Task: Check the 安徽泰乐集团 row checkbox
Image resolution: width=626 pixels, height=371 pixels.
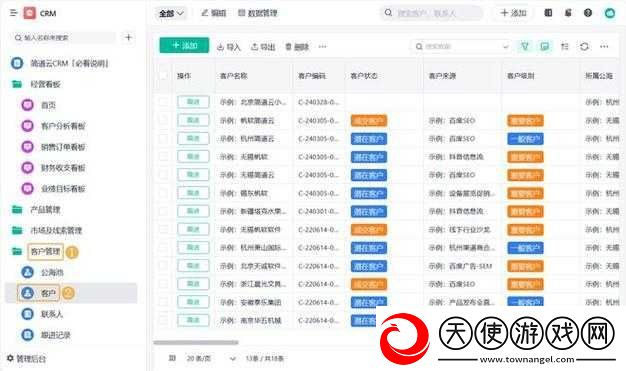Action: pyautogui.click(x=163, y=302)
